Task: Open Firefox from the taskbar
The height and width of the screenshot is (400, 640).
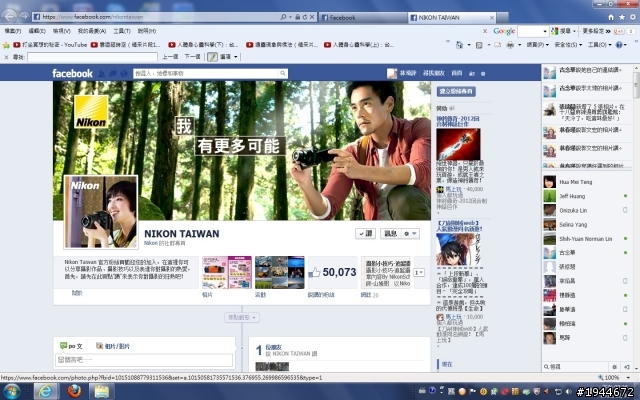Action: 74,391
